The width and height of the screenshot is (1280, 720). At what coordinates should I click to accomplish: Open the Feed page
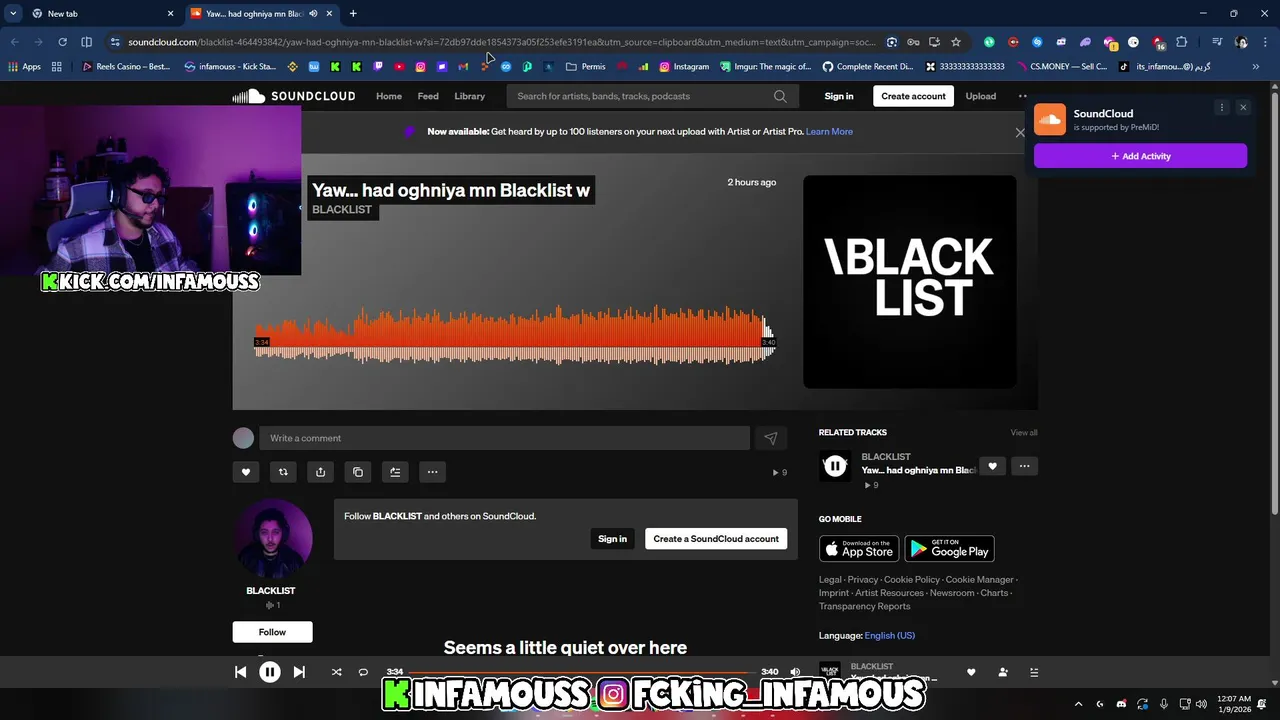tap(428, 96)
